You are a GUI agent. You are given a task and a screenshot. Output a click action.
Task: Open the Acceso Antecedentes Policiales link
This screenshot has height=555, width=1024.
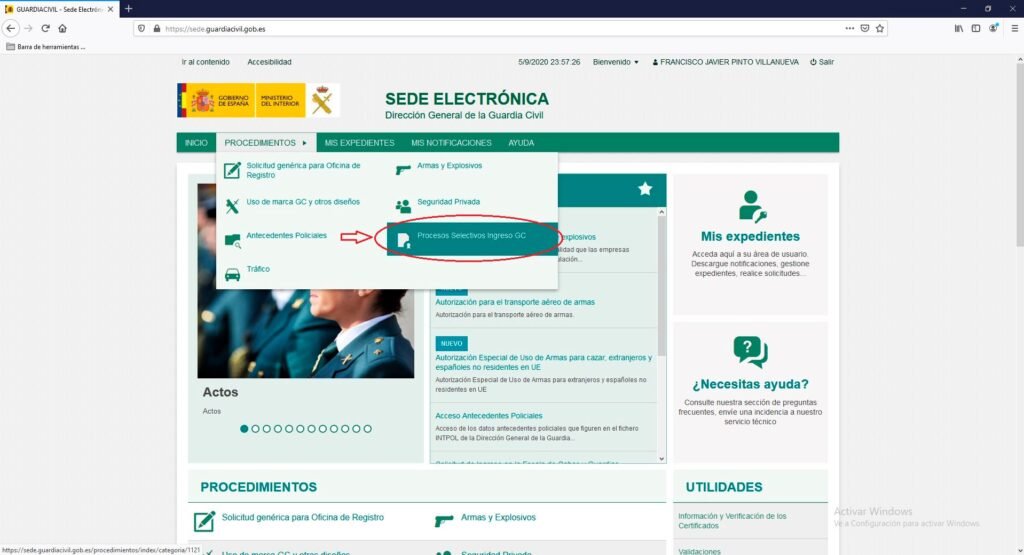click(488, 415)
